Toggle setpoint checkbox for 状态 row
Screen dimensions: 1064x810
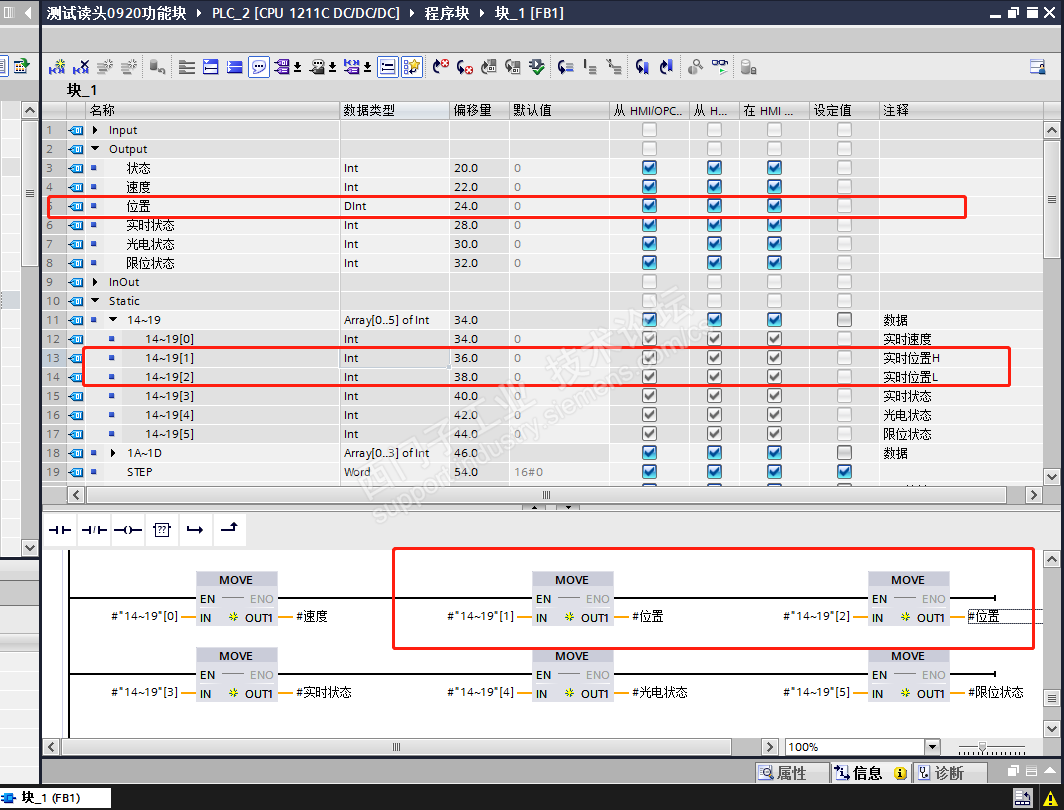844,168
